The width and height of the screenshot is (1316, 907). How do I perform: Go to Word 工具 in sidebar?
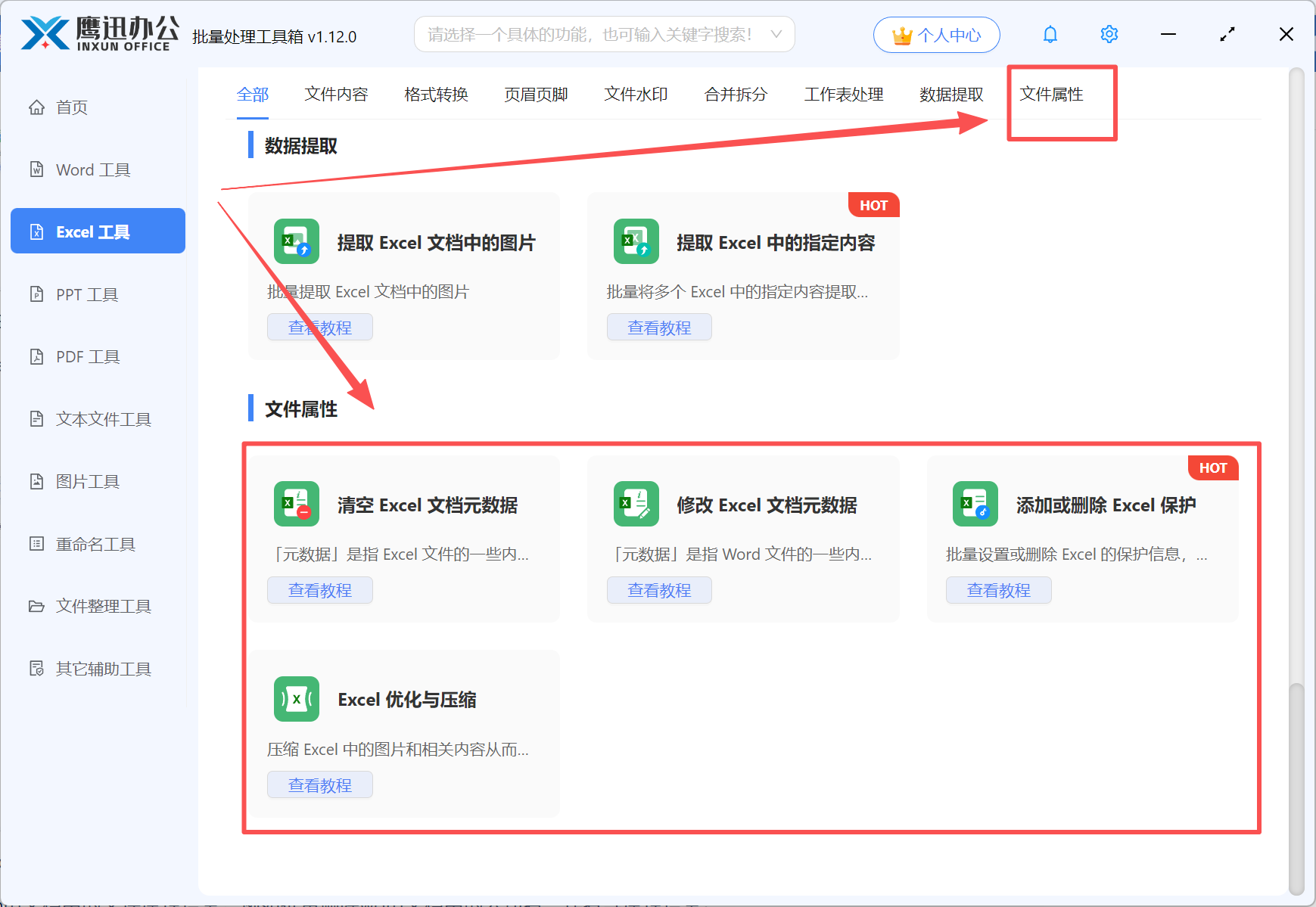pyautogui.click(x=92, y=170)
